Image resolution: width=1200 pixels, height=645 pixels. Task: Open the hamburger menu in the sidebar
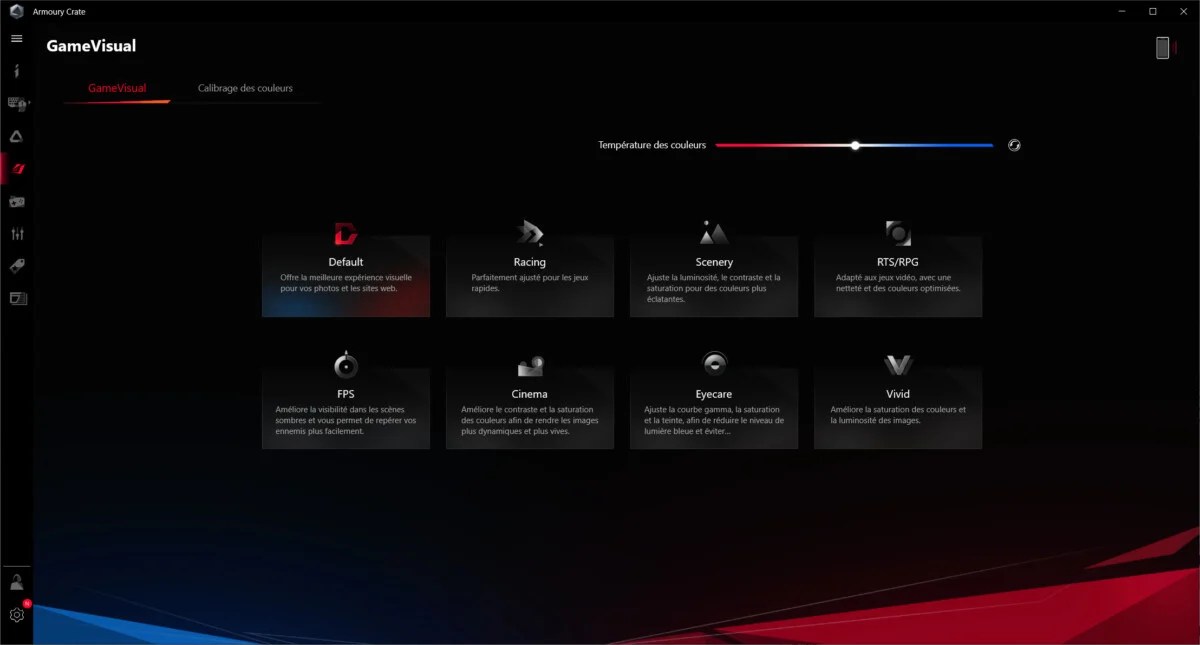coord(16,38)
